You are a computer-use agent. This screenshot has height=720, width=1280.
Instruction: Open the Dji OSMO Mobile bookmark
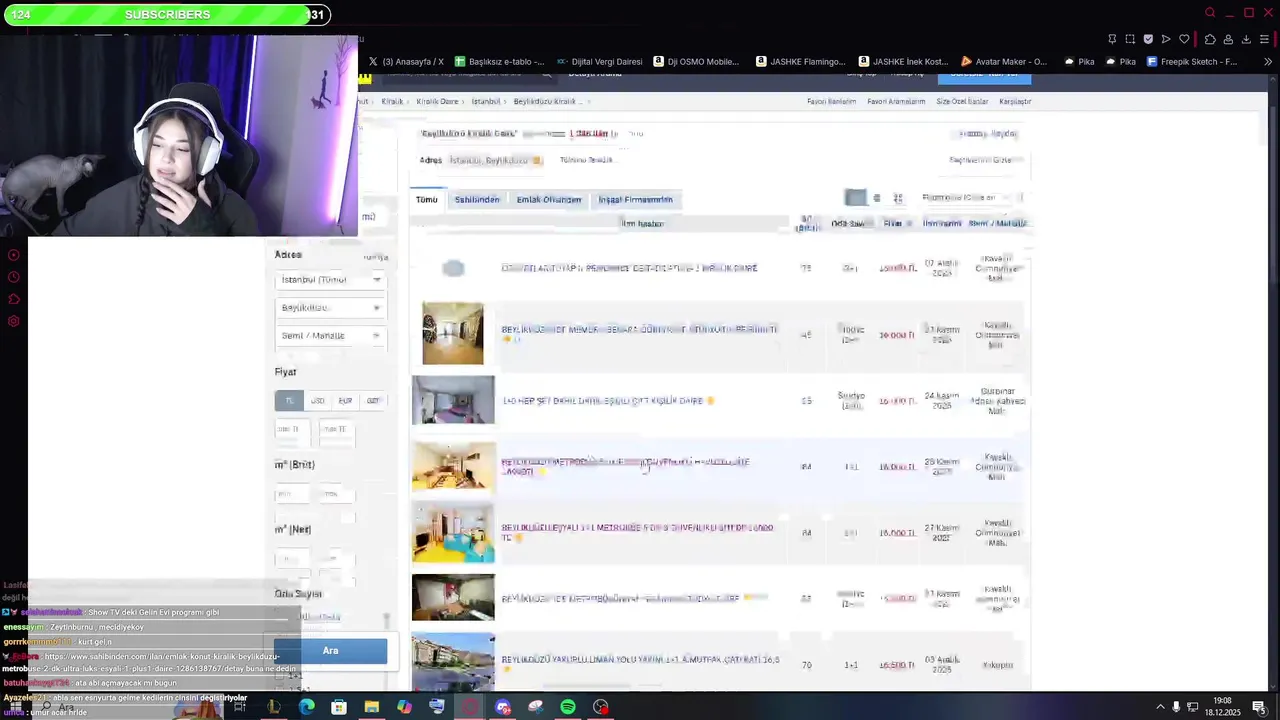pyautogui.click(x=696, y=61)
